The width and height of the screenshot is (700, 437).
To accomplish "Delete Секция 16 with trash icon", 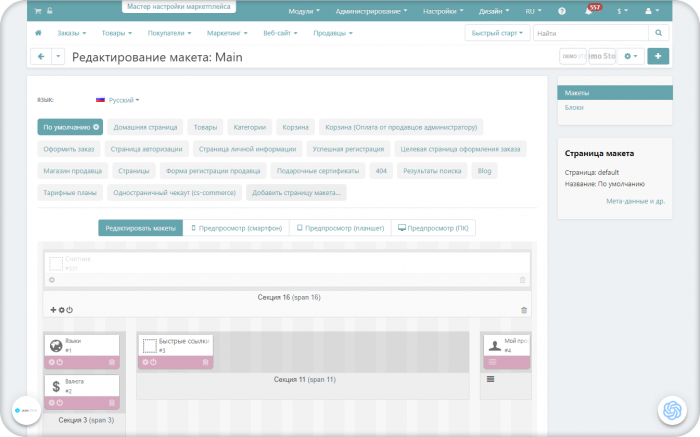I will pyautogui.click(x=524, y=310).
